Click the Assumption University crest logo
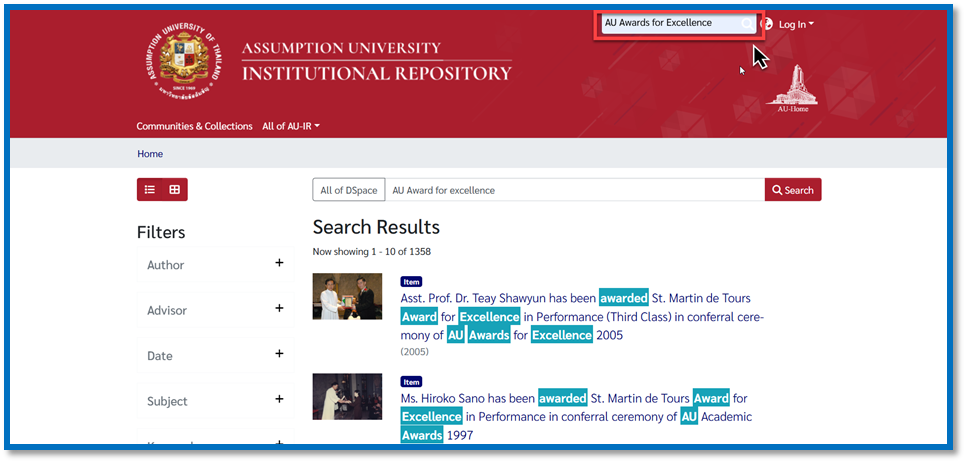Image resolution: width=966 pixels, height=463 pixels. [181, 60]
